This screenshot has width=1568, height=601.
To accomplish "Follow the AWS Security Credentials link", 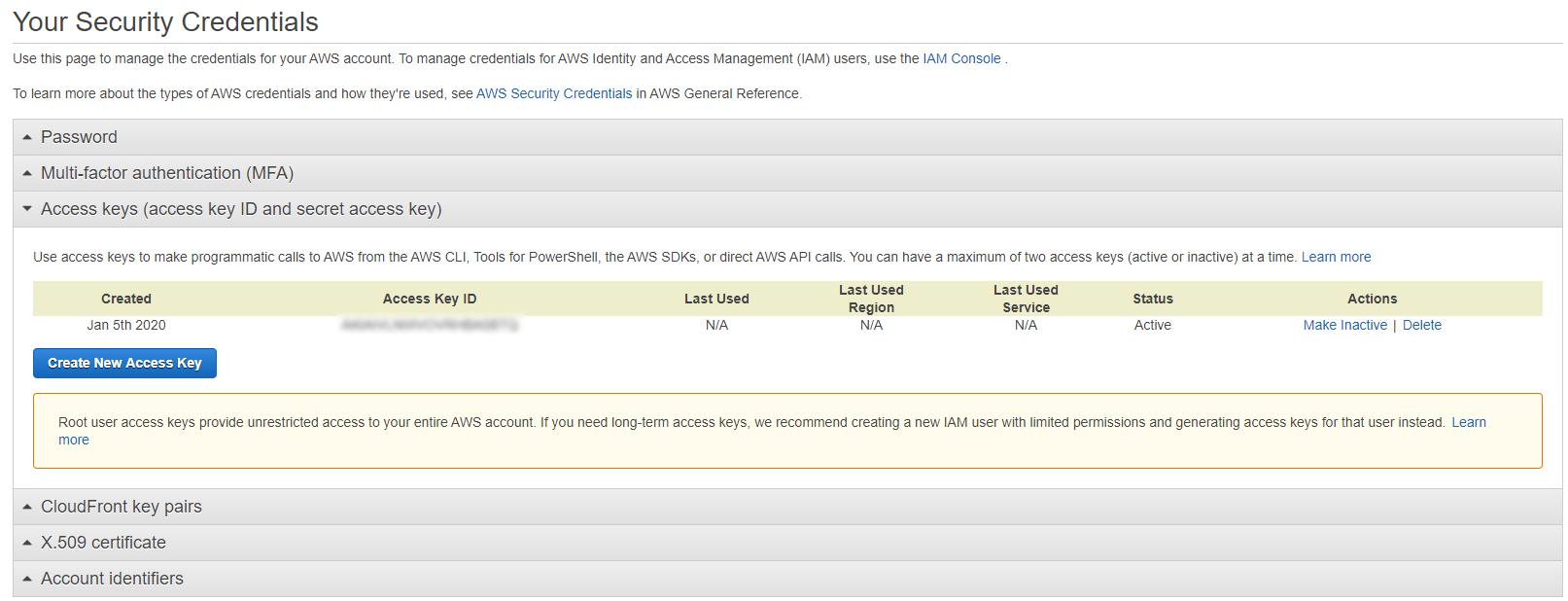I will [553, 93].
